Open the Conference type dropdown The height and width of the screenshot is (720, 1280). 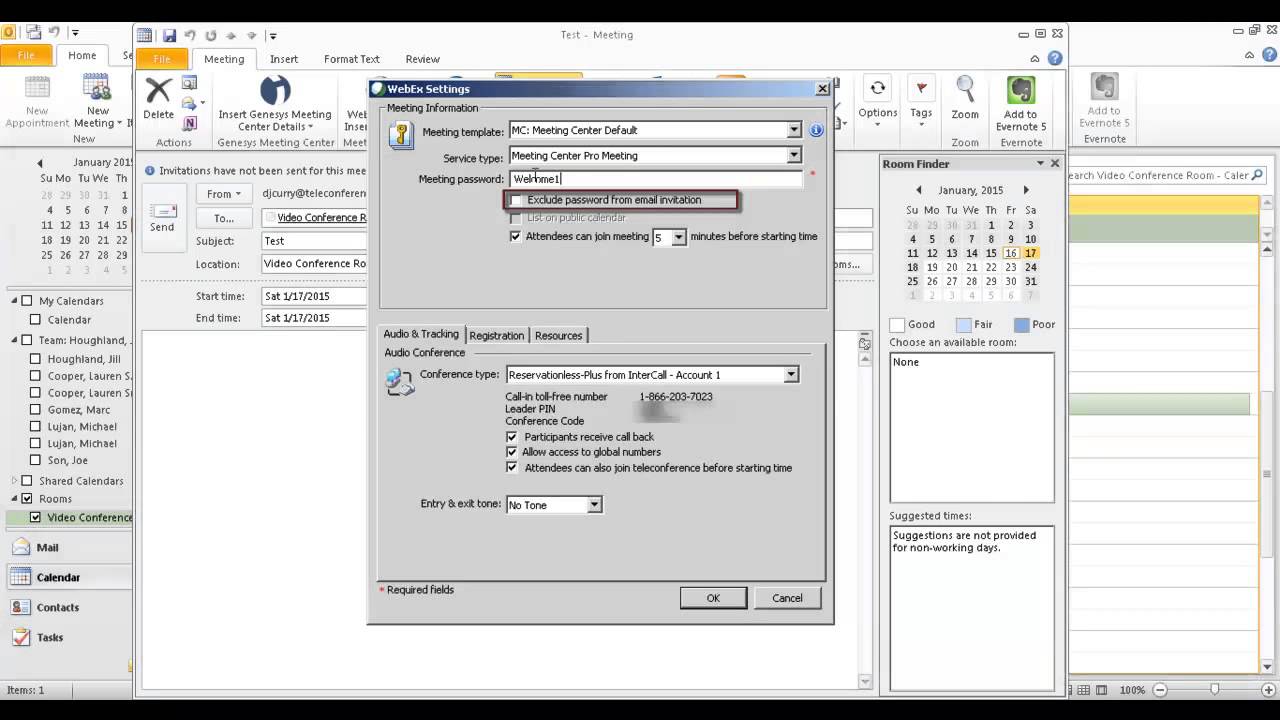tap(791, 375)
